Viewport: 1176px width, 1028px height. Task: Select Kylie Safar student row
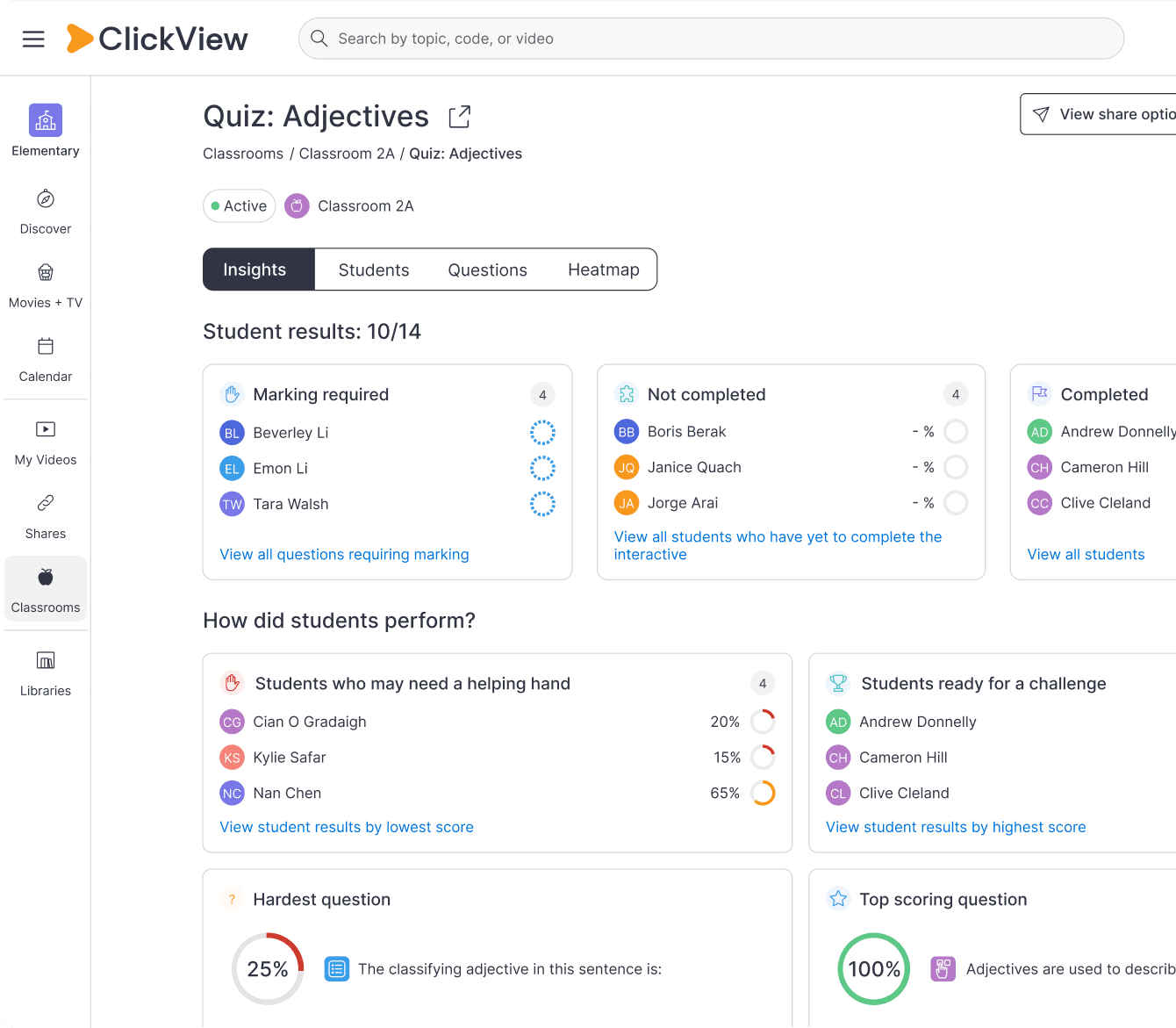point(498,758)
